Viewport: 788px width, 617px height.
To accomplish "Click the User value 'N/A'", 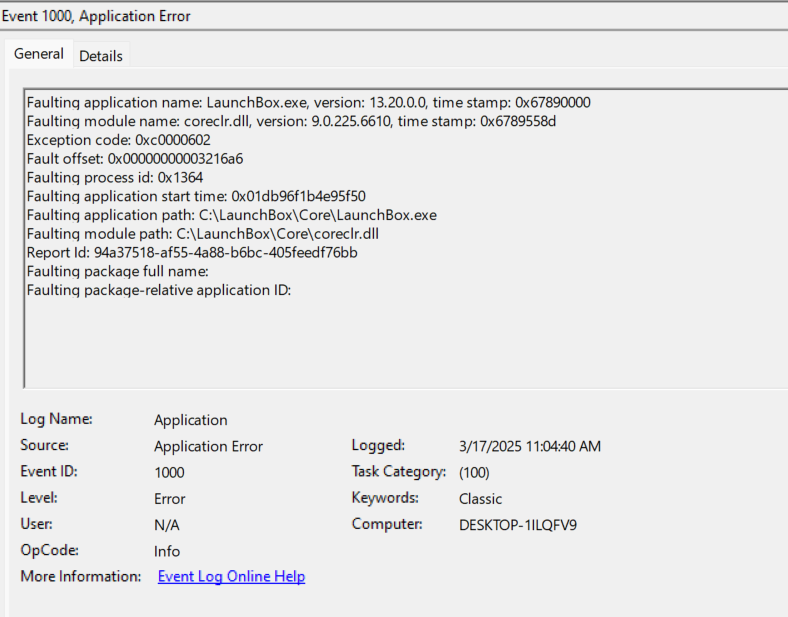I will tap(167, 525).
